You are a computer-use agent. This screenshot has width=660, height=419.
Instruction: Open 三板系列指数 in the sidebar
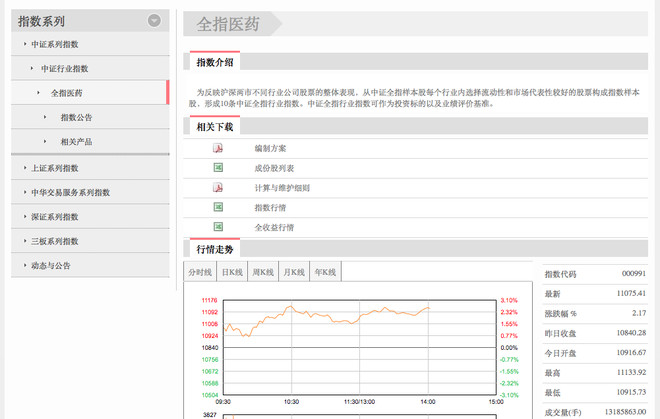(55, 241)
